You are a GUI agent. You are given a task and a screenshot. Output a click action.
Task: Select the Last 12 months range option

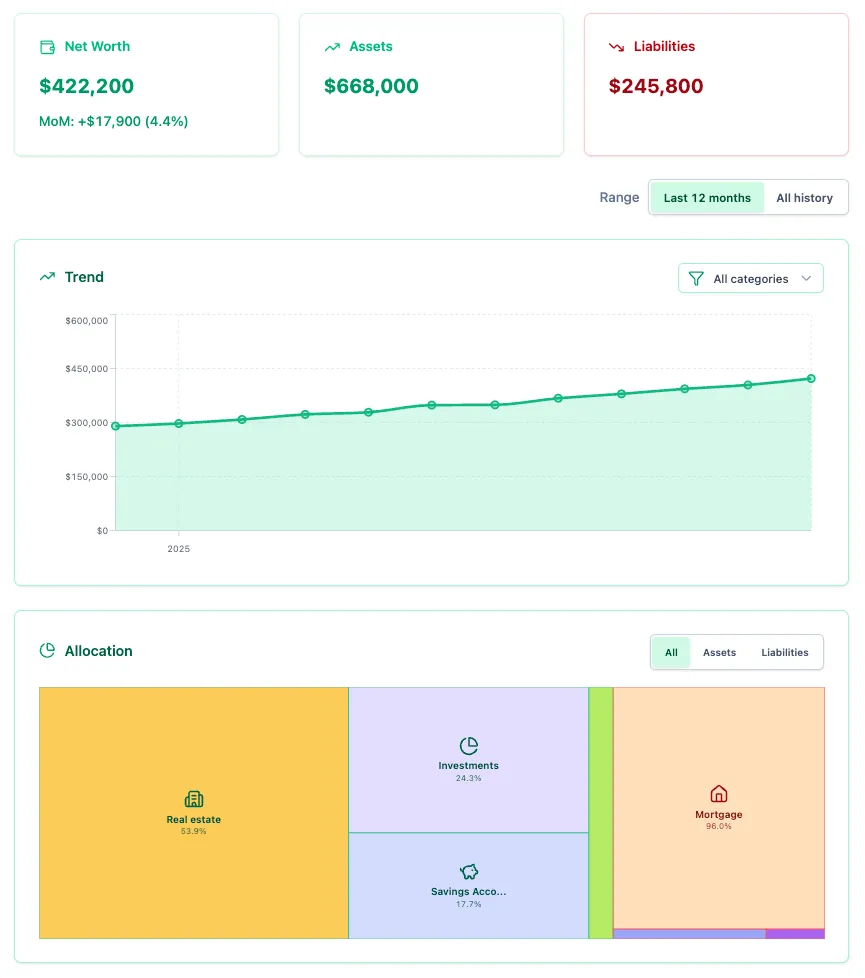pos(707,197)
